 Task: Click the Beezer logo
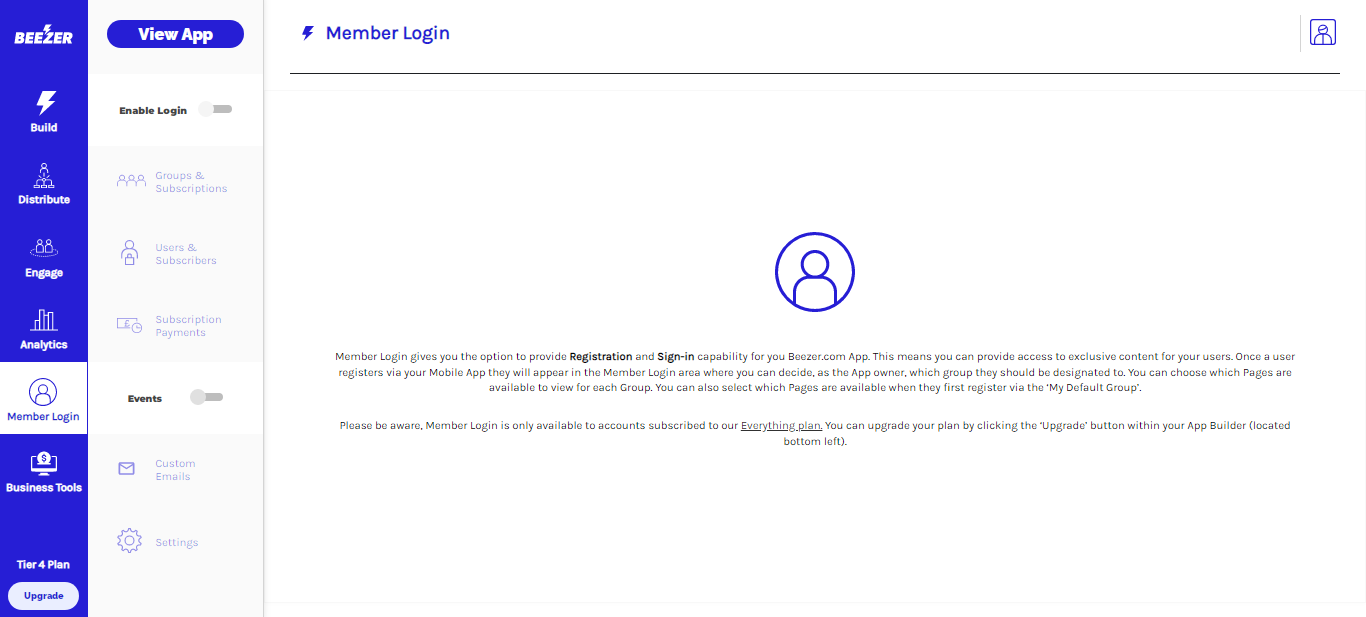[x=43, y=37]
